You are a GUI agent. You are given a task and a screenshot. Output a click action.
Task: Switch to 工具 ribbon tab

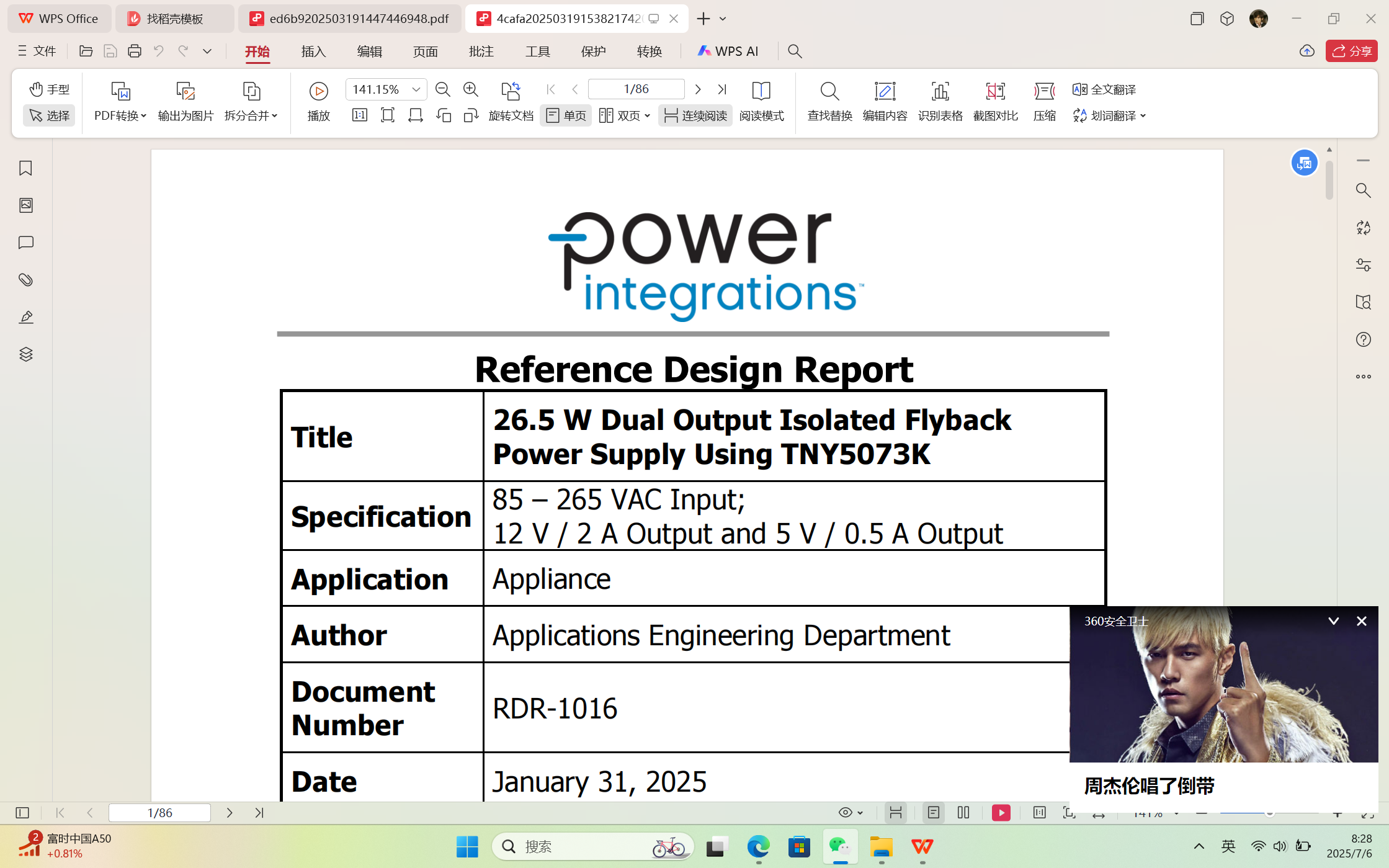point(538,51)
